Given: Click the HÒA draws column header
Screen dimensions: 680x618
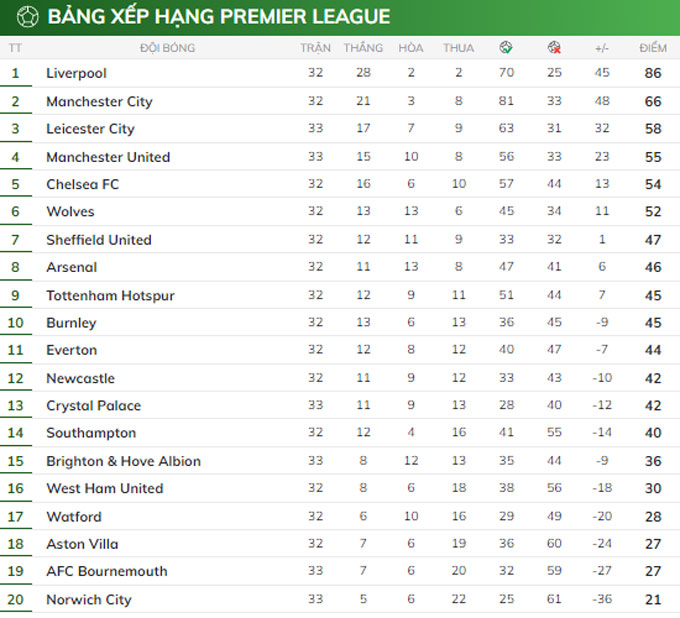Looking at the screenshot, I should pos(410,48).
